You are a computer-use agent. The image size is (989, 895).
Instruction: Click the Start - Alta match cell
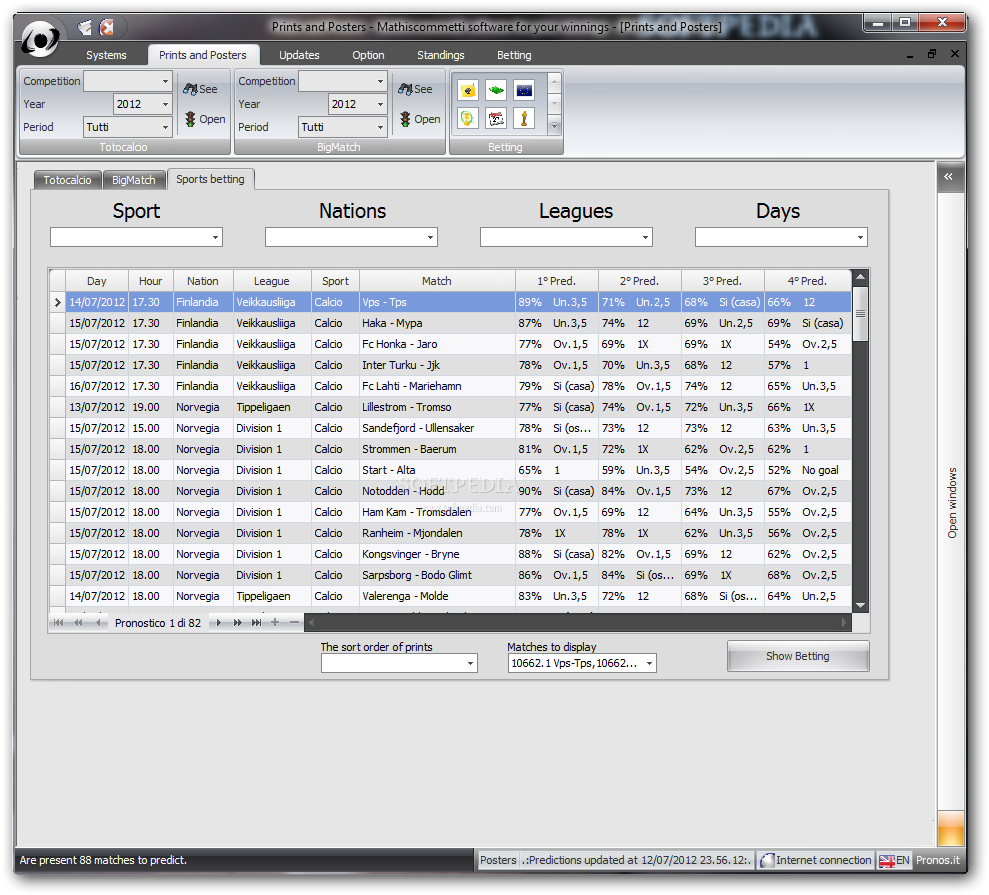[x=437, y=470]
